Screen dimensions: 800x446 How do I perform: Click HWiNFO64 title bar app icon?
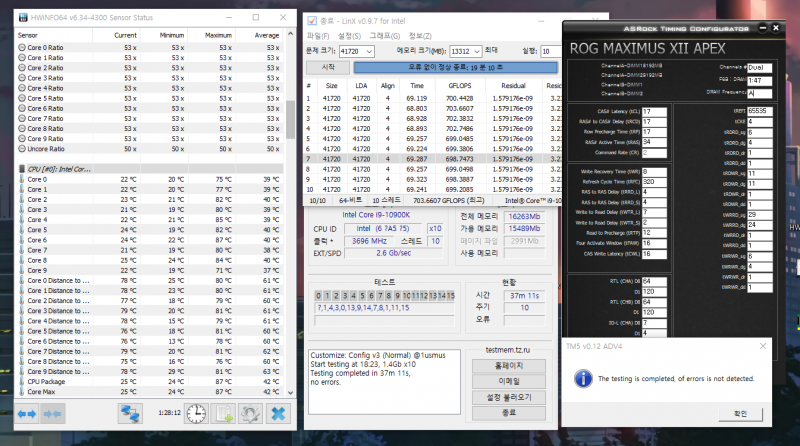pos(23,17)
